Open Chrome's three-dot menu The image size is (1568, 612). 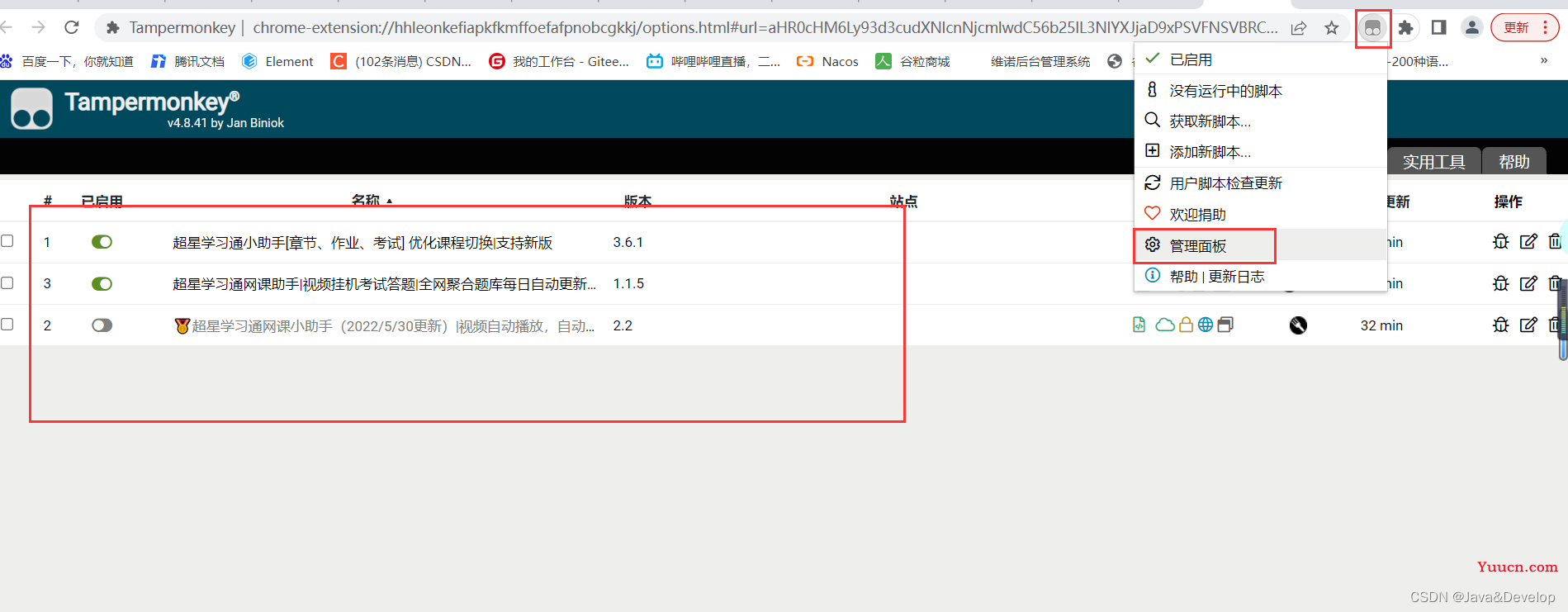1545,27
